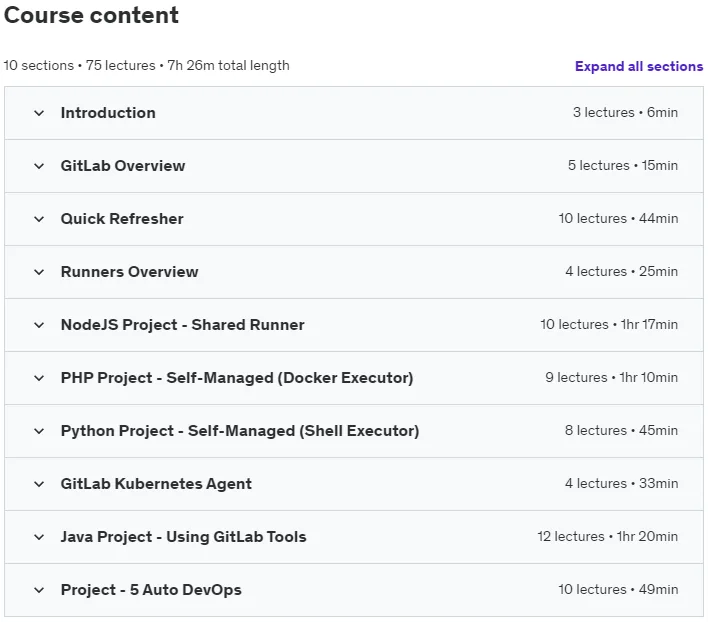Click the '4 lectures • 25min' text
708x622 pixels.
pyautogui.click(x=621, y=272)
